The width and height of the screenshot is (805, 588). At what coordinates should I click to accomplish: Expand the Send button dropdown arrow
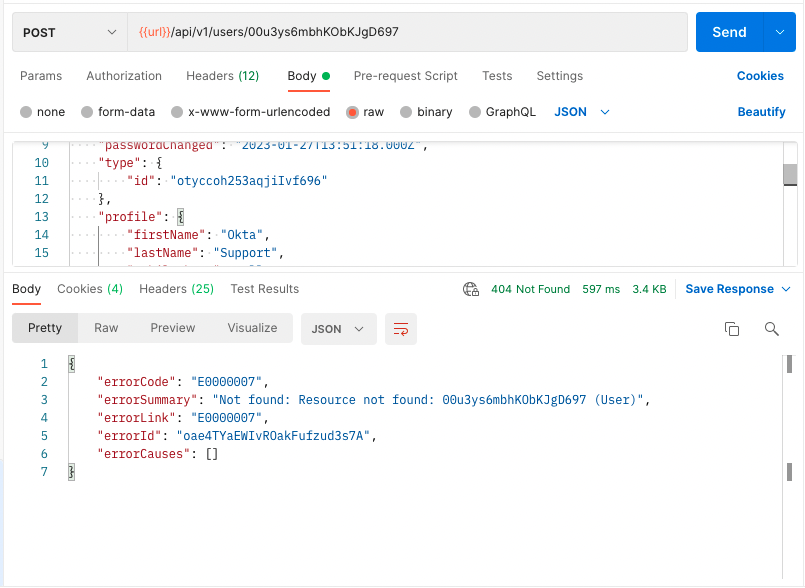click(780, 32)
